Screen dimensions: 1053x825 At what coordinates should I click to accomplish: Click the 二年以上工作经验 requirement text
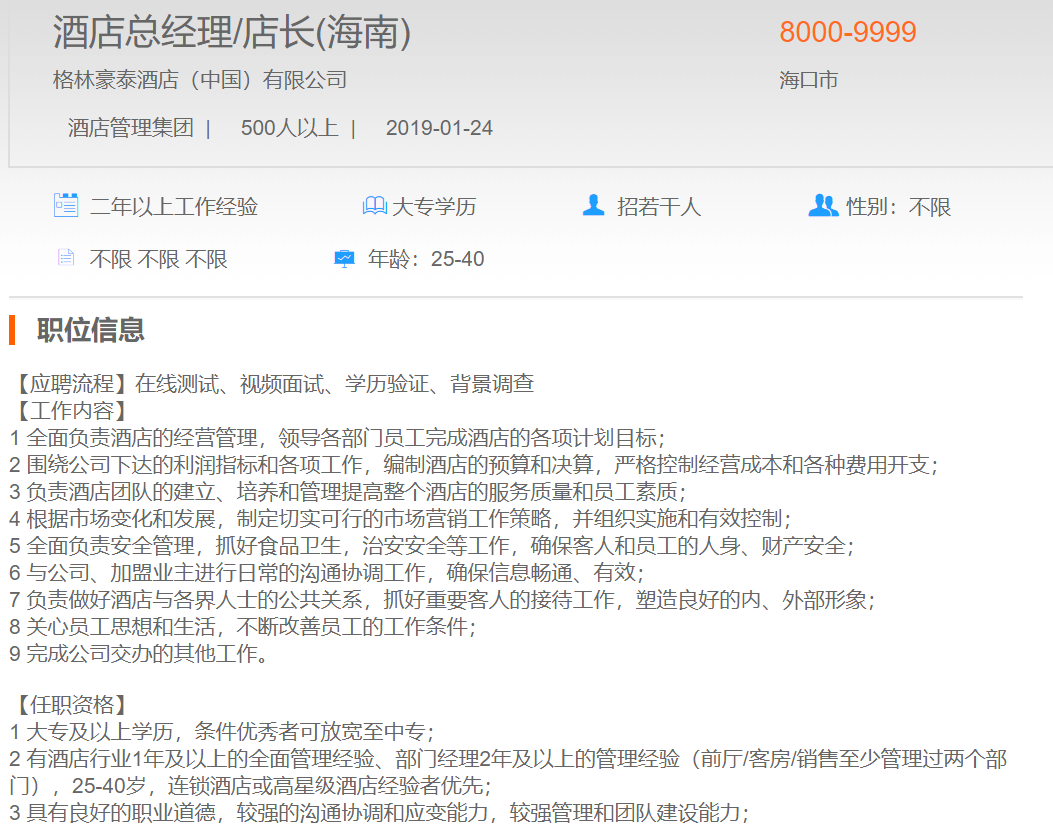[x=174, y=207]
